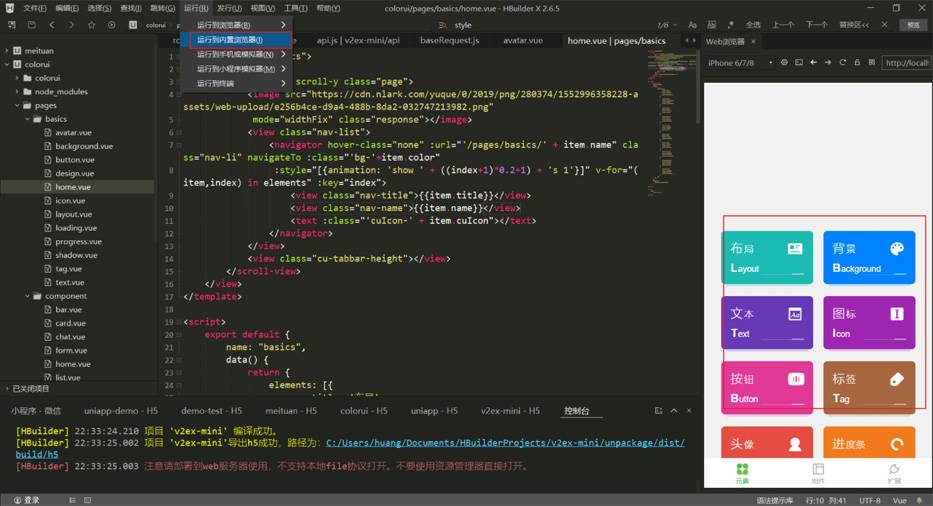Open the iPhone 6/7/8 device dropdown
Screen dimensions: 933x506
[740, 63]
